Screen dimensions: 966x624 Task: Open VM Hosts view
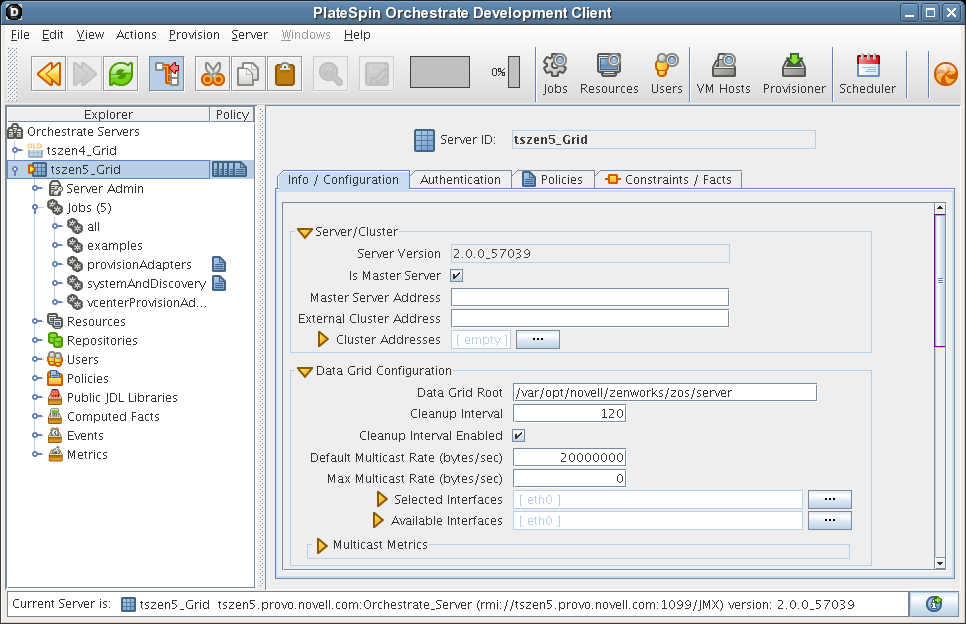click(x=723, y=74)
